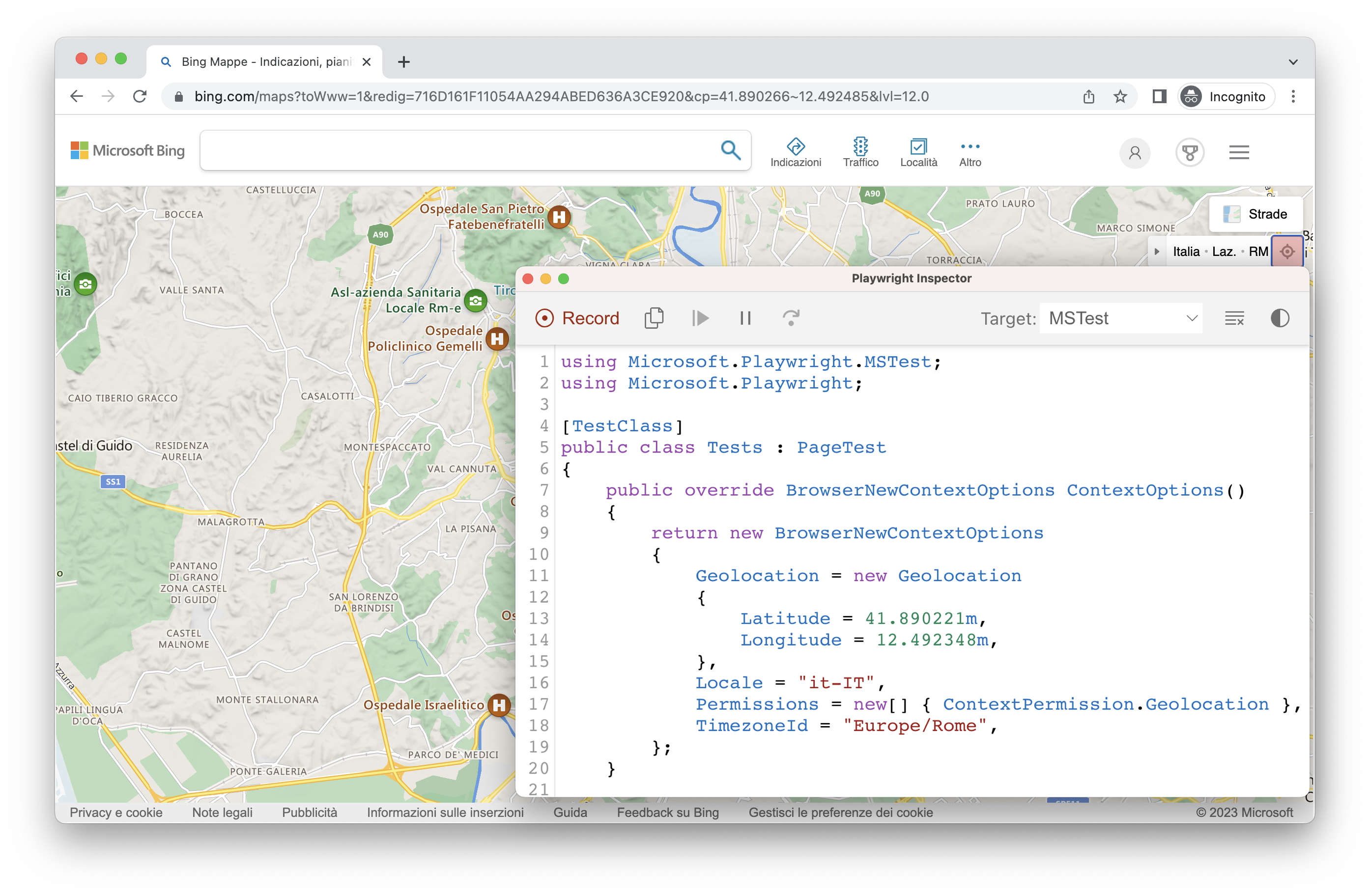
Task: Click the Bing search magnifier icon
Action: coord(731,150)
